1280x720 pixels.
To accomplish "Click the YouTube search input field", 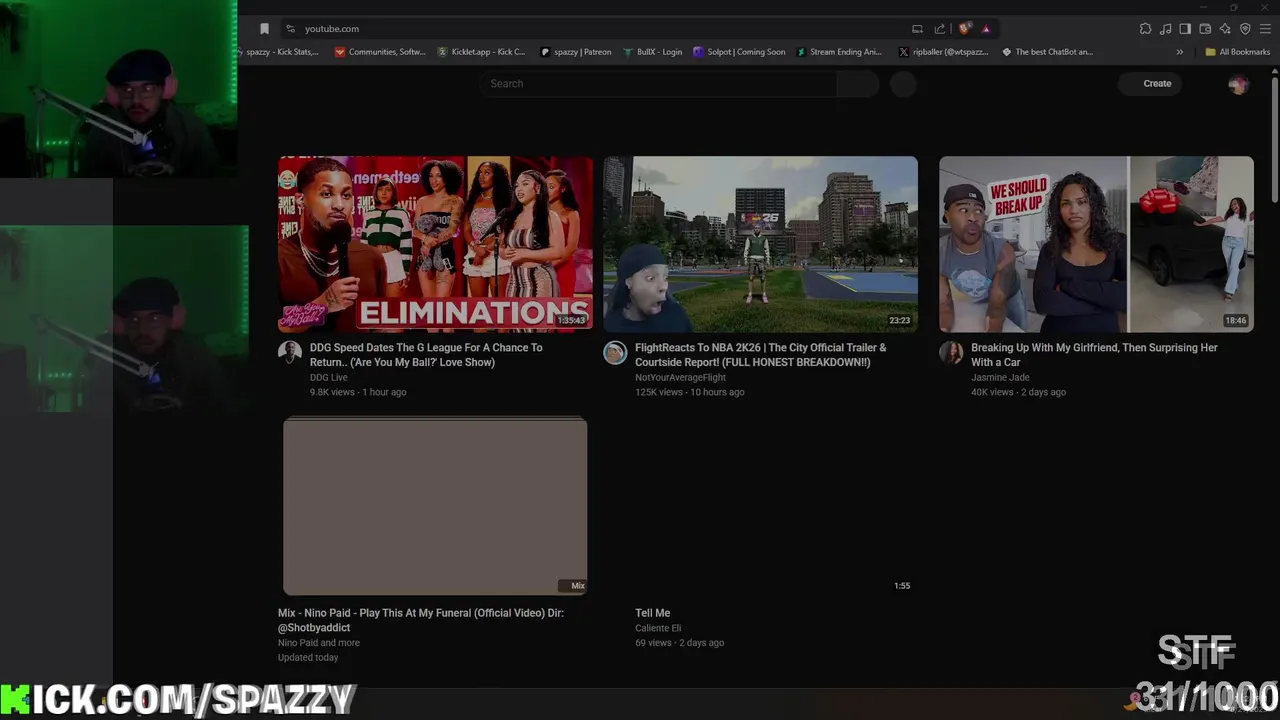I will coord(658,84).
